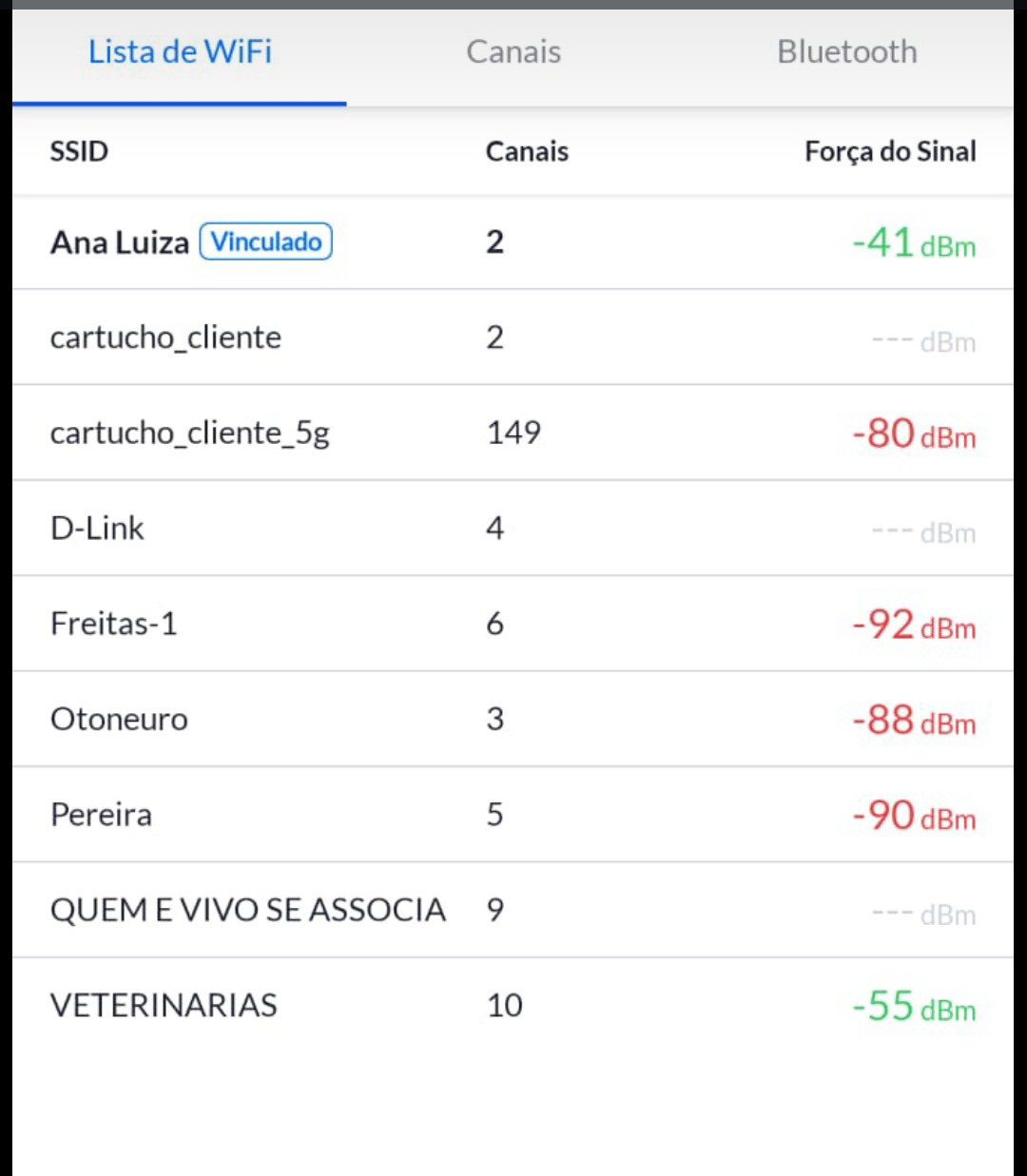Tap the -41 dBm signal reading
Screen dimensions: 1027x1176
point(914,243)
